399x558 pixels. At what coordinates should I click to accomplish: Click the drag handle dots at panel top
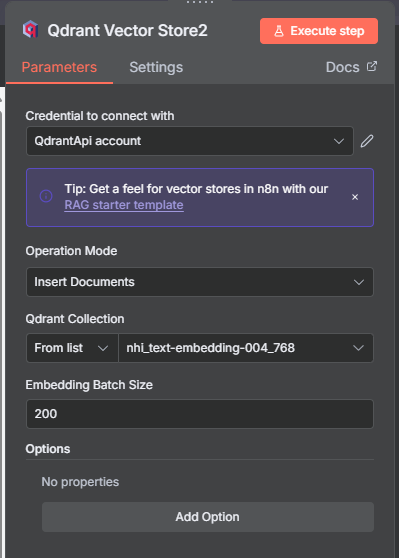200,2
